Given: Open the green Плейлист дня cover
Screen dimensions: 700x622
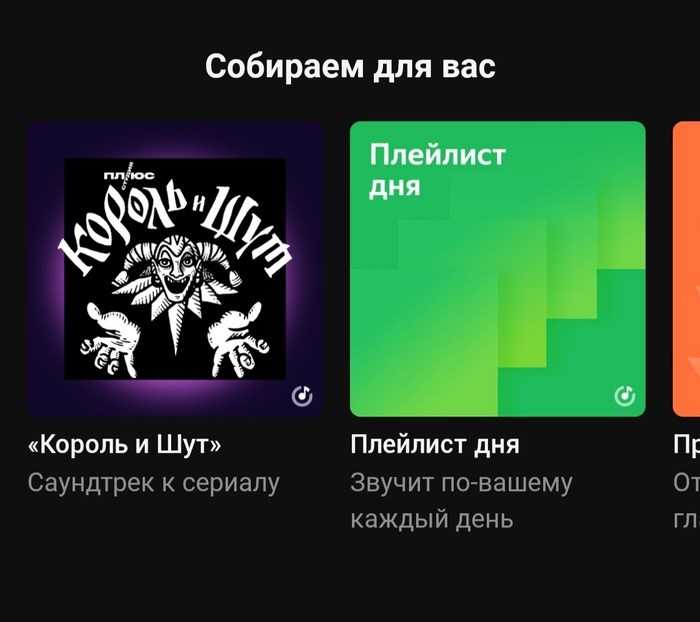Looking at the screenshot, I should pyautogui.click(x=498, y=269).
